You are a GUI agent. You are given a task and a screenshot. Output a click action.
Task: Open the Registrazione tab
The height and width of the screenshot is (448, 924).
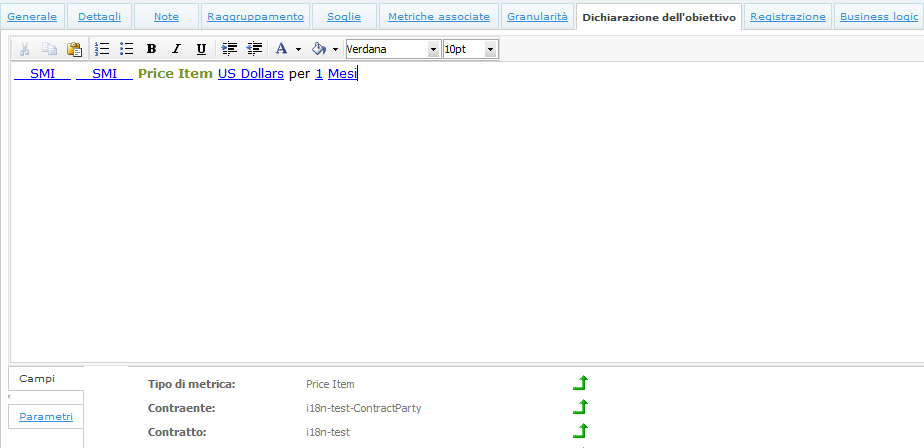pos(788,17)
